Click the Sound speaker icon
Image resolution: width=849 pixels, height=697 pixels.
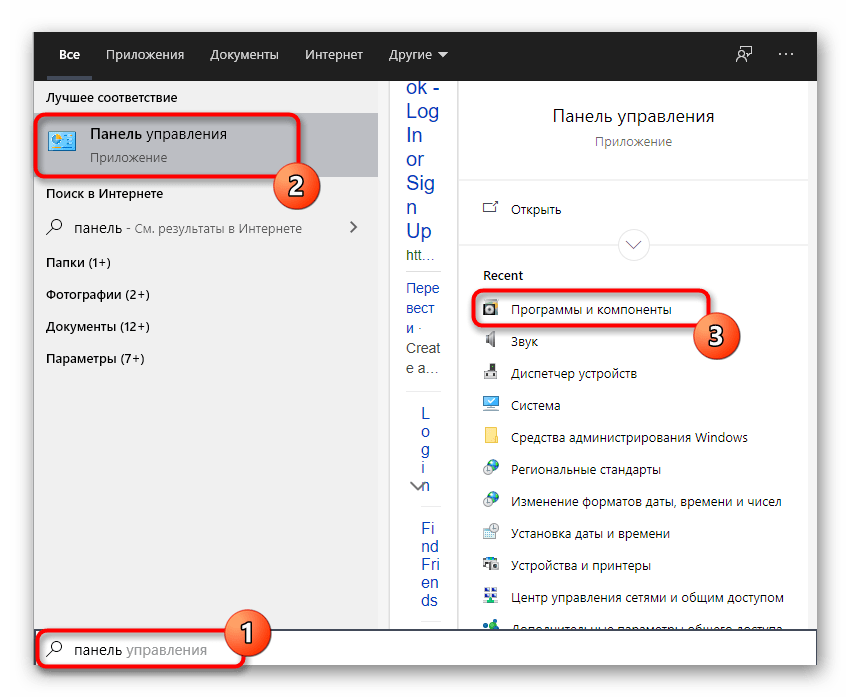[490, 341]
